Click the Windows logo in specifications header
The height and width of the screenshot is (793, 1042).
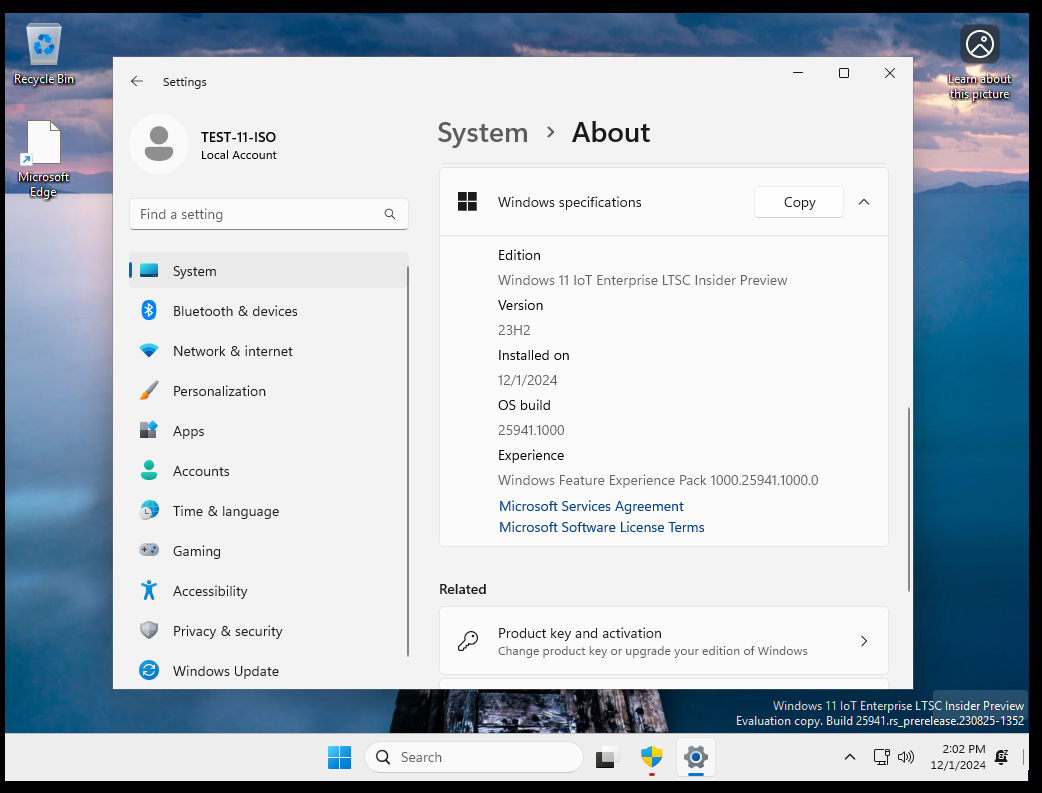pos(467,201)
